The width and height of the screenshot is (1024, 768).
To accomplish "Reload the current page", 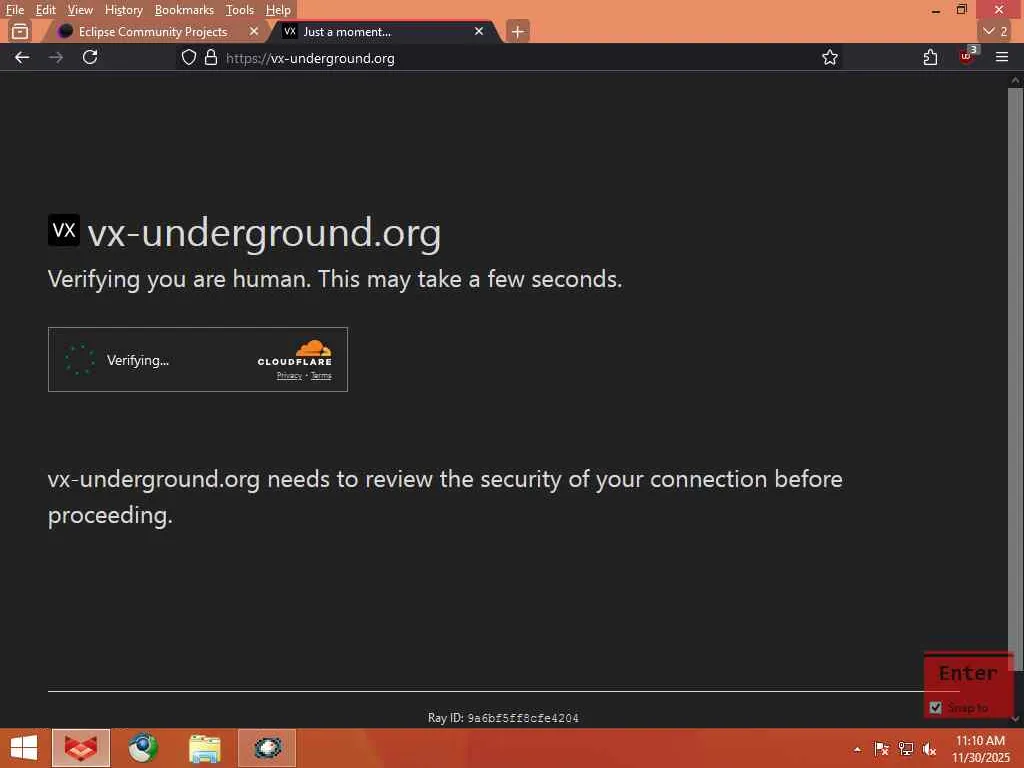I will point(90,57).
